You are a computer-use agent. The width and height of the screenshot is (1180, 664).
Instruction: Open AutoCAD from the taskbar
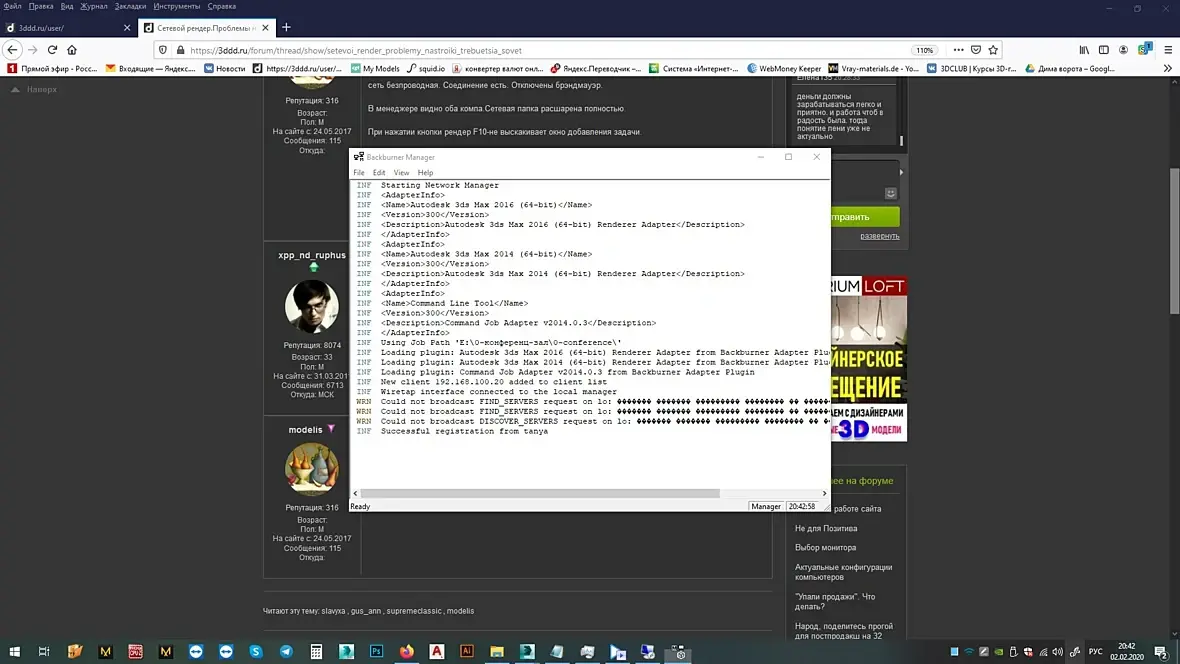tap(436, 651)
